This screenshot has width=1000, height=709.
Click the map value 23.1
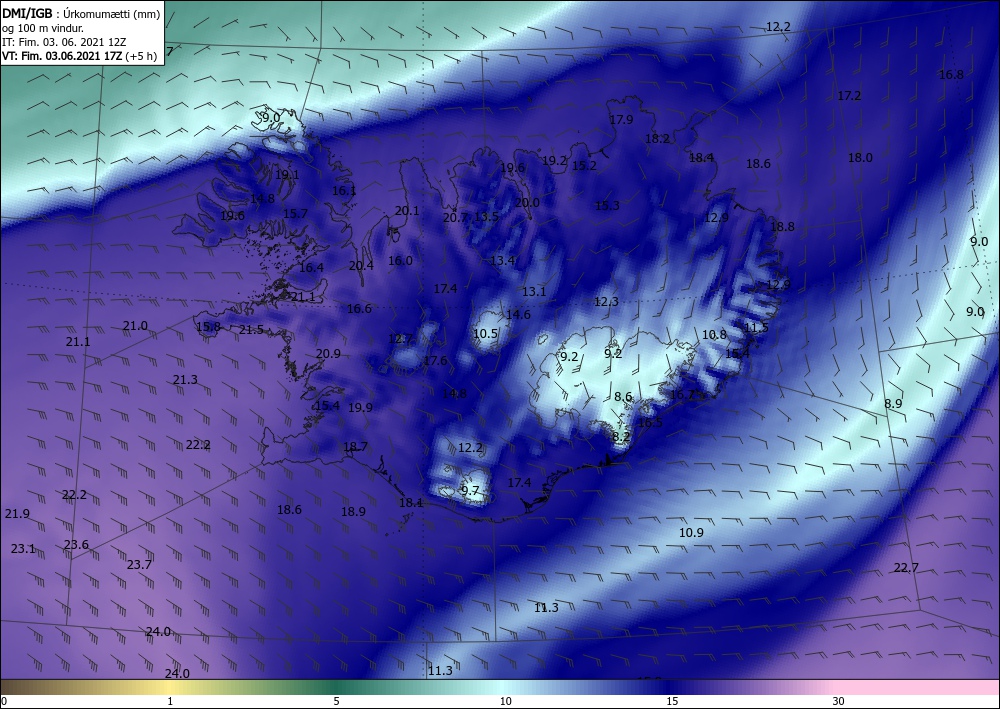pyautogui.click(x=23, y=548)
